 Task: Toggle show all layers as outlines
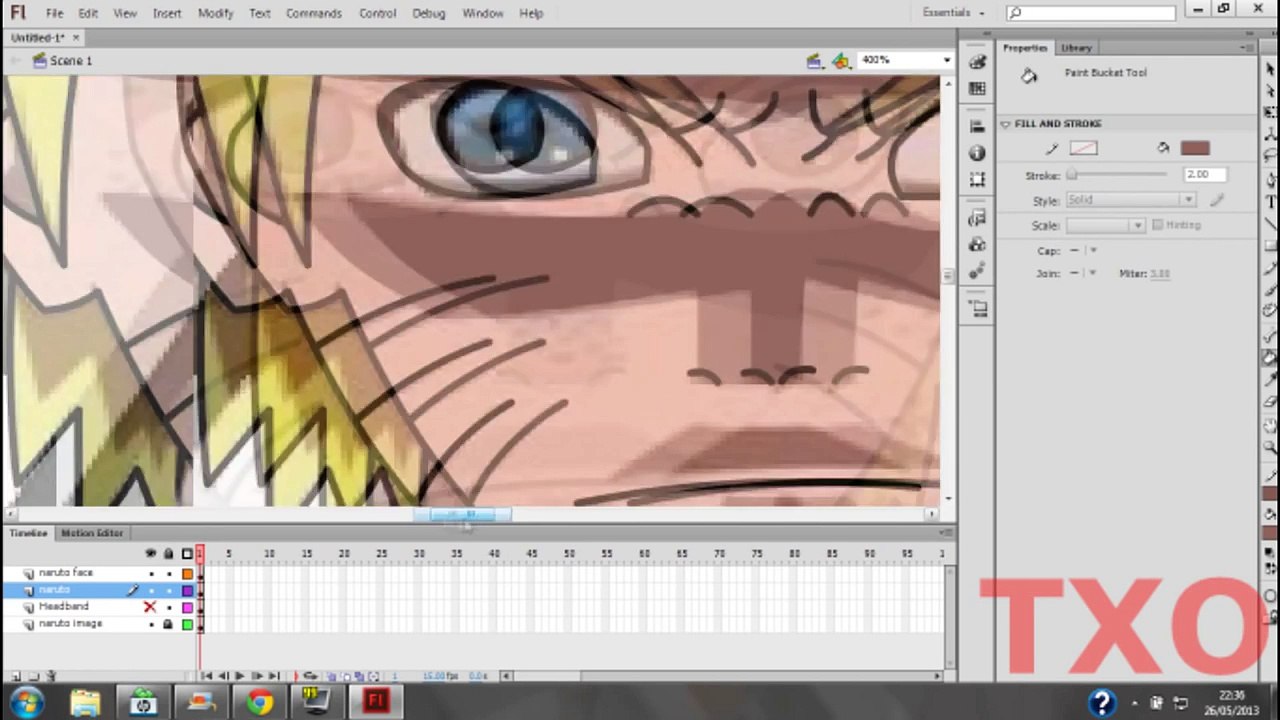coord(187,553)
